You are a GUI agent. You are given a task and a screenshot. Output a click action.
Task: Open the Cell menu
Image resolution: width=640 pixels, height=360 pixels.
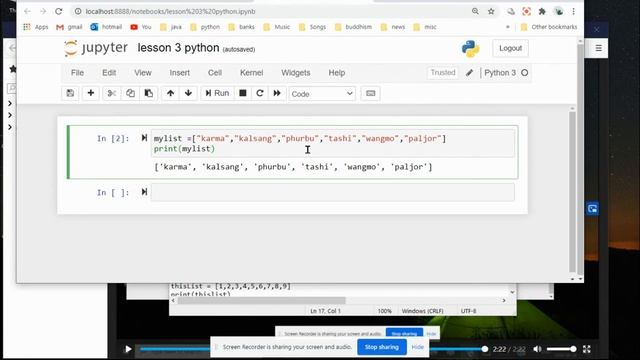coord(215,73)
